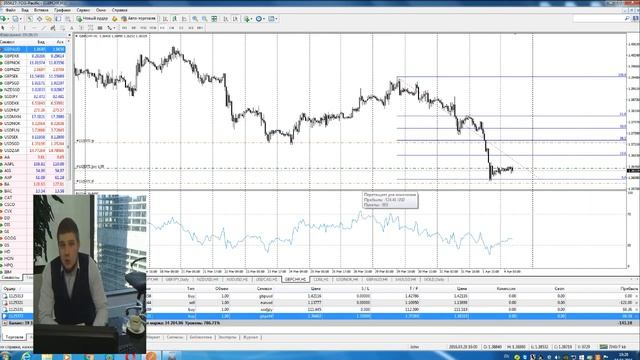Select the vertical line tool

[24, 28]
